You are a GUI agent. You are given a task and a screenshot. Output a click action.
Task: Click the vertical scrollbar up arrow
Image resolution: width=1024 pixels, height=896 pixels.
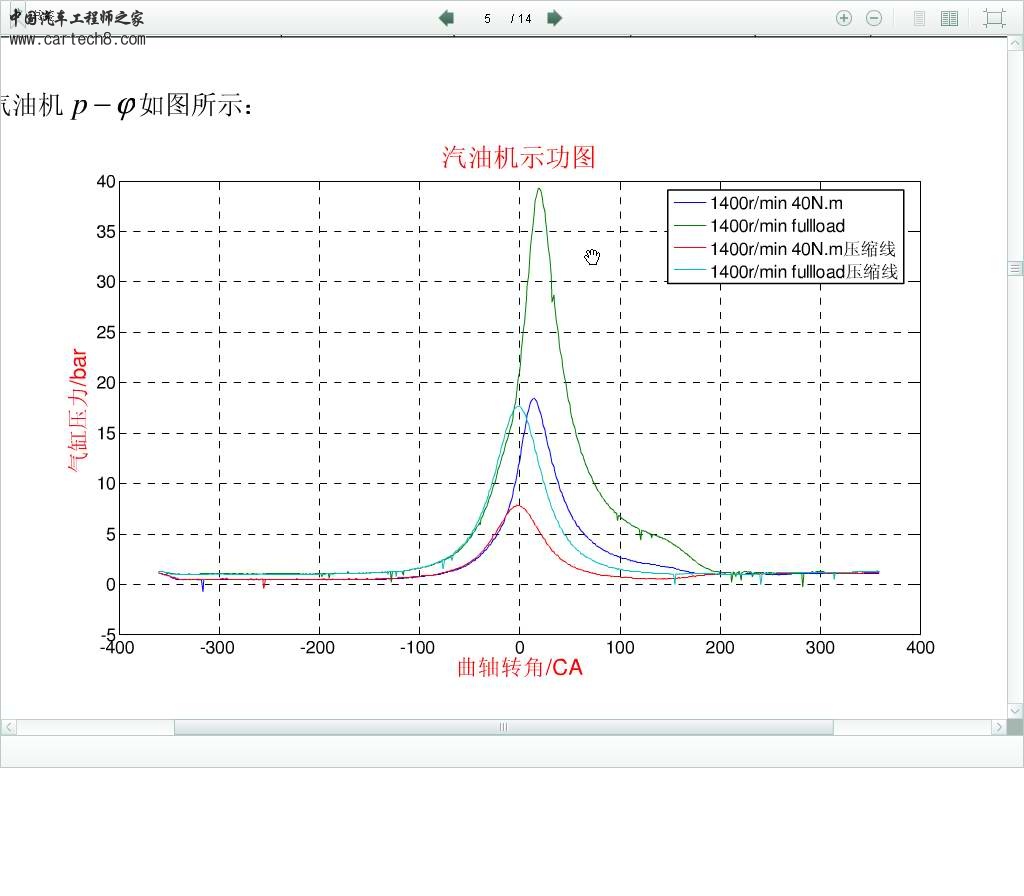1015,44
